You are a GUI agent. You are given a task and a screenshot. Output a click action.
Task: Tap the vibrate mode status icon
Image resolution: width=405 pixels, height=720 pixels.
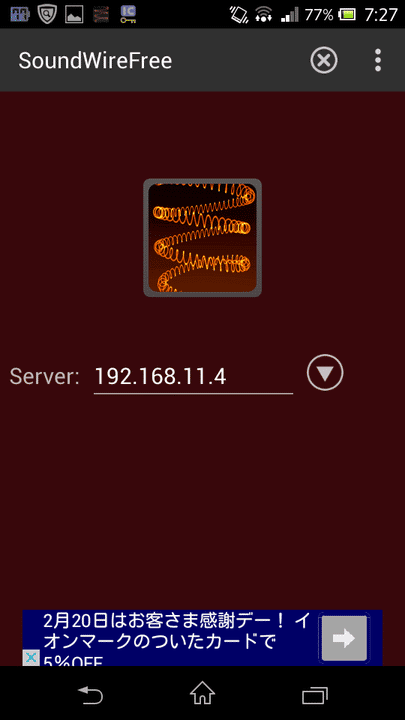pos(239,15)
